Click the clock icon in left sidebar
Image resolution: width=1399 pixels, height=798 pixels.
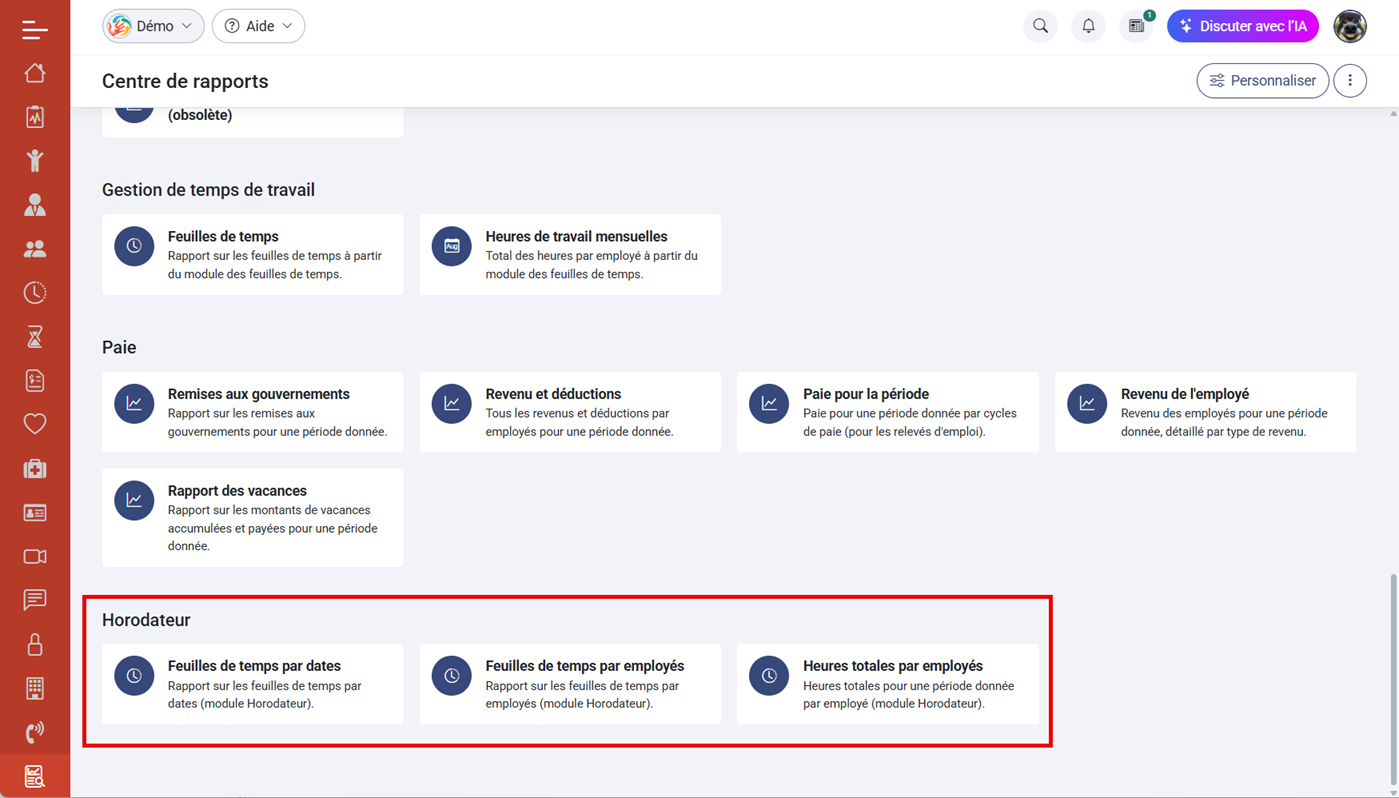pos(35,293)
